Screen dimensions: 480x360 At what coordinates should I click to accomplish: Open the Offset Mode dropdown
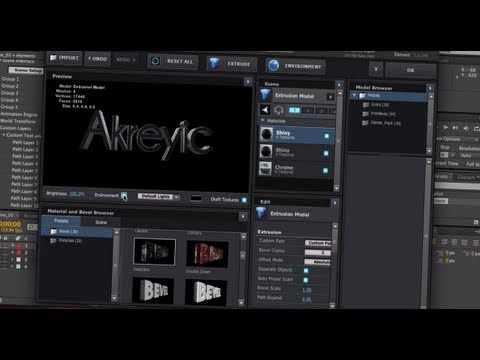[317, 262]
